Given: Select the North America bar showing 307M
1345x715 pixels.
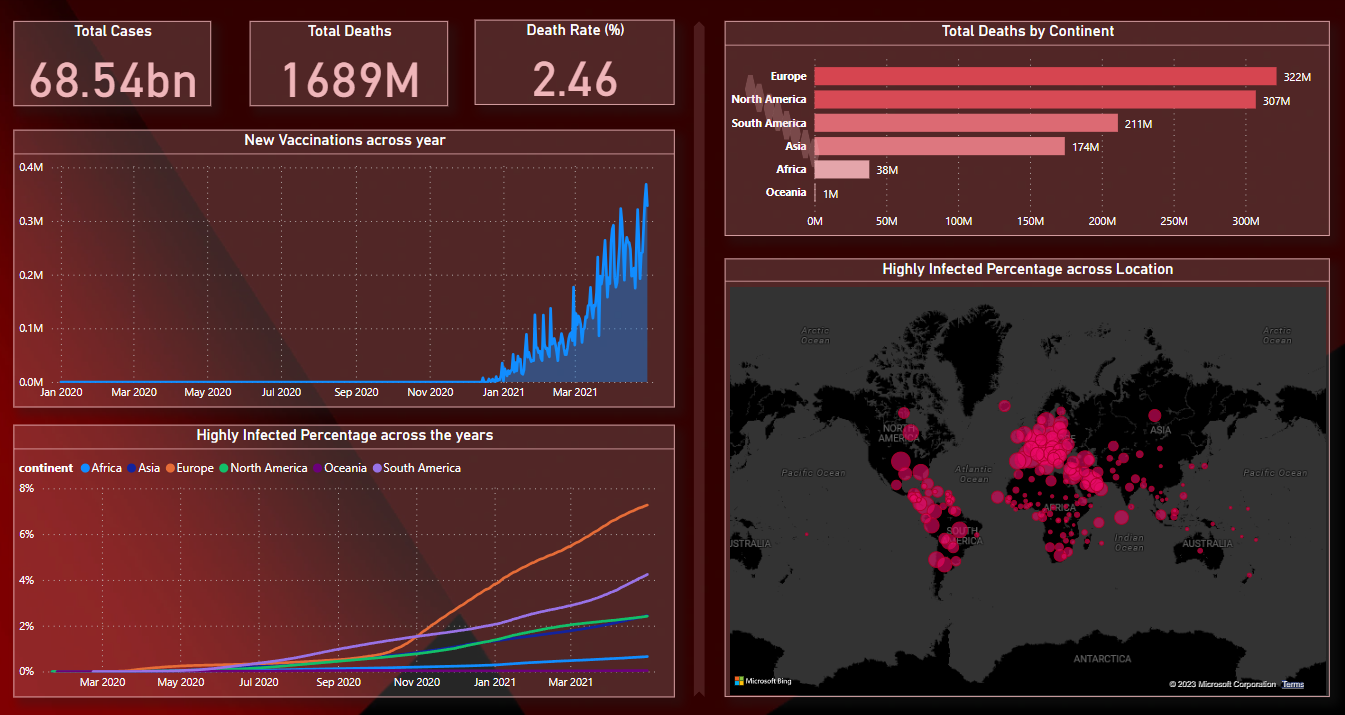Looking at the screenshot, I should 1034,100.
